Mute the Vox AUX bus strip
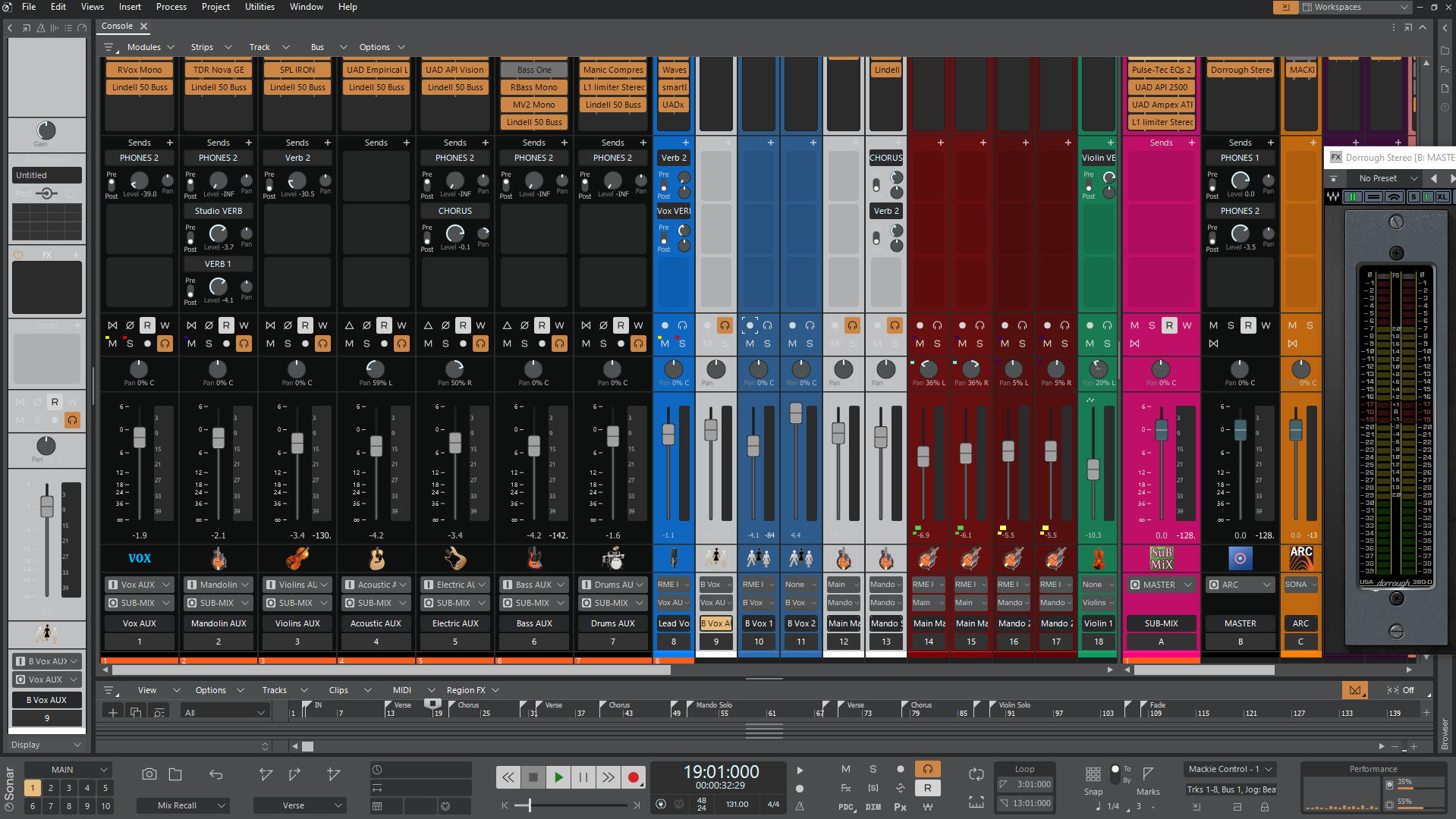 112,344
